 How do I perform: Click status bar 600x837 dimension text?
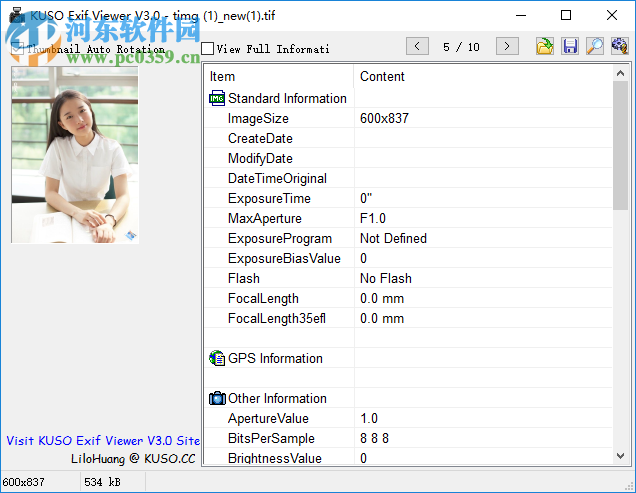24,482
